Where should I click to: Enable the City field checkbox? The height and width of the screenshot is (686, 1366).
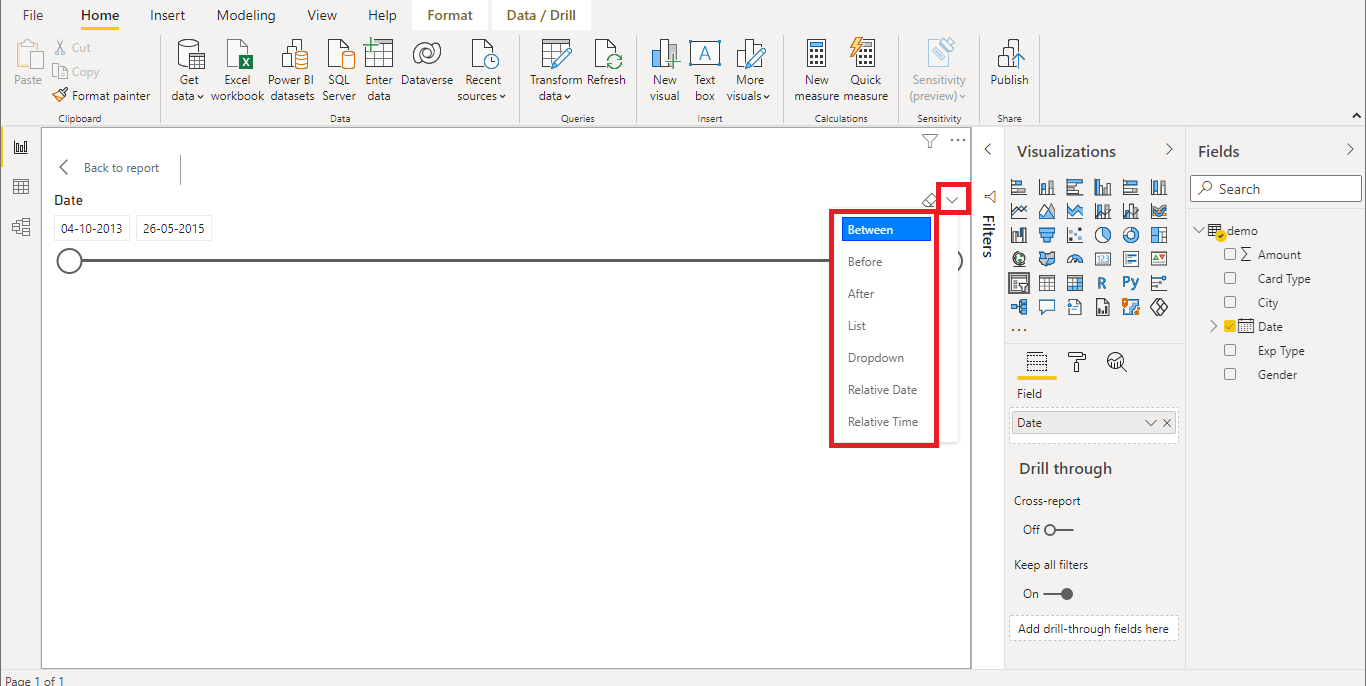[1230, 302]
